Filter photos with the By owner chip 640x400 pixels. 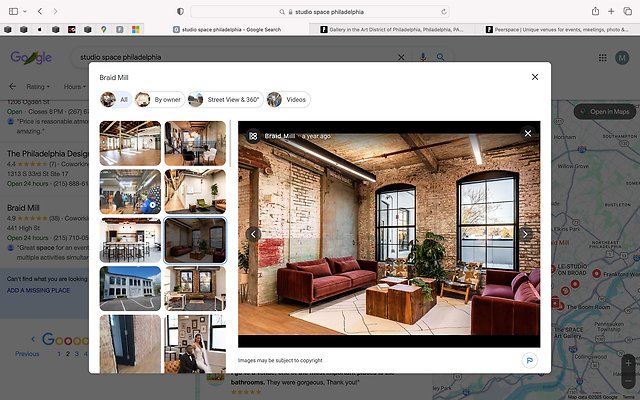tap(161, 100)
